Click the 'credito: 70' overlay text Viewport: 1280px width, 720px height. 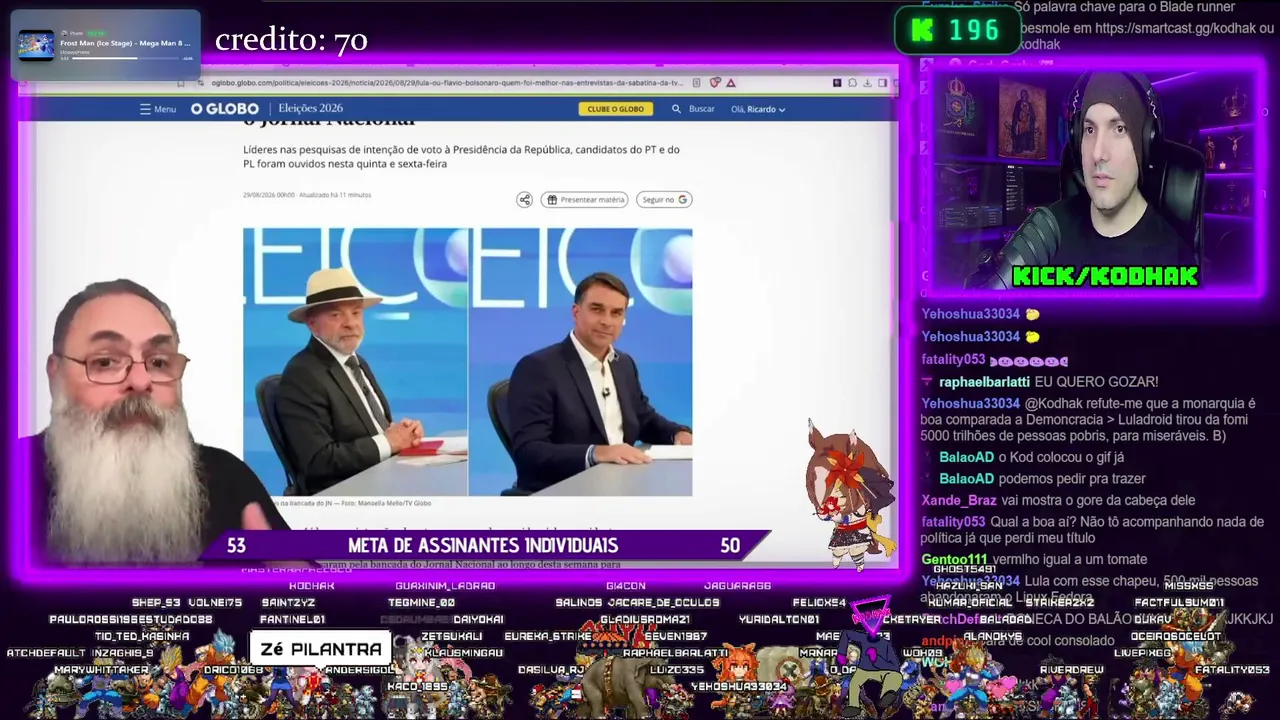291,40
